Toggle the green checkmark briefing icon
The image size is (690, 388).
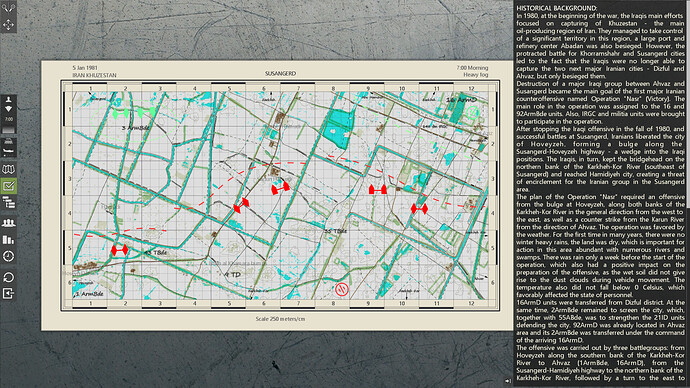[x=8, y=186]
